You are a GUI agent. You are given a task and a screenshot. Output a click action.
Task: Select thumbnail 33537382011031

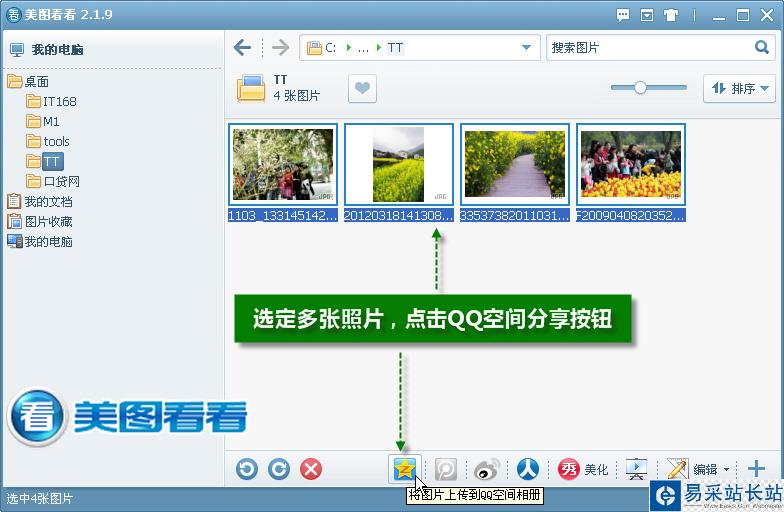pyautogui.click(x=515, y=164)
